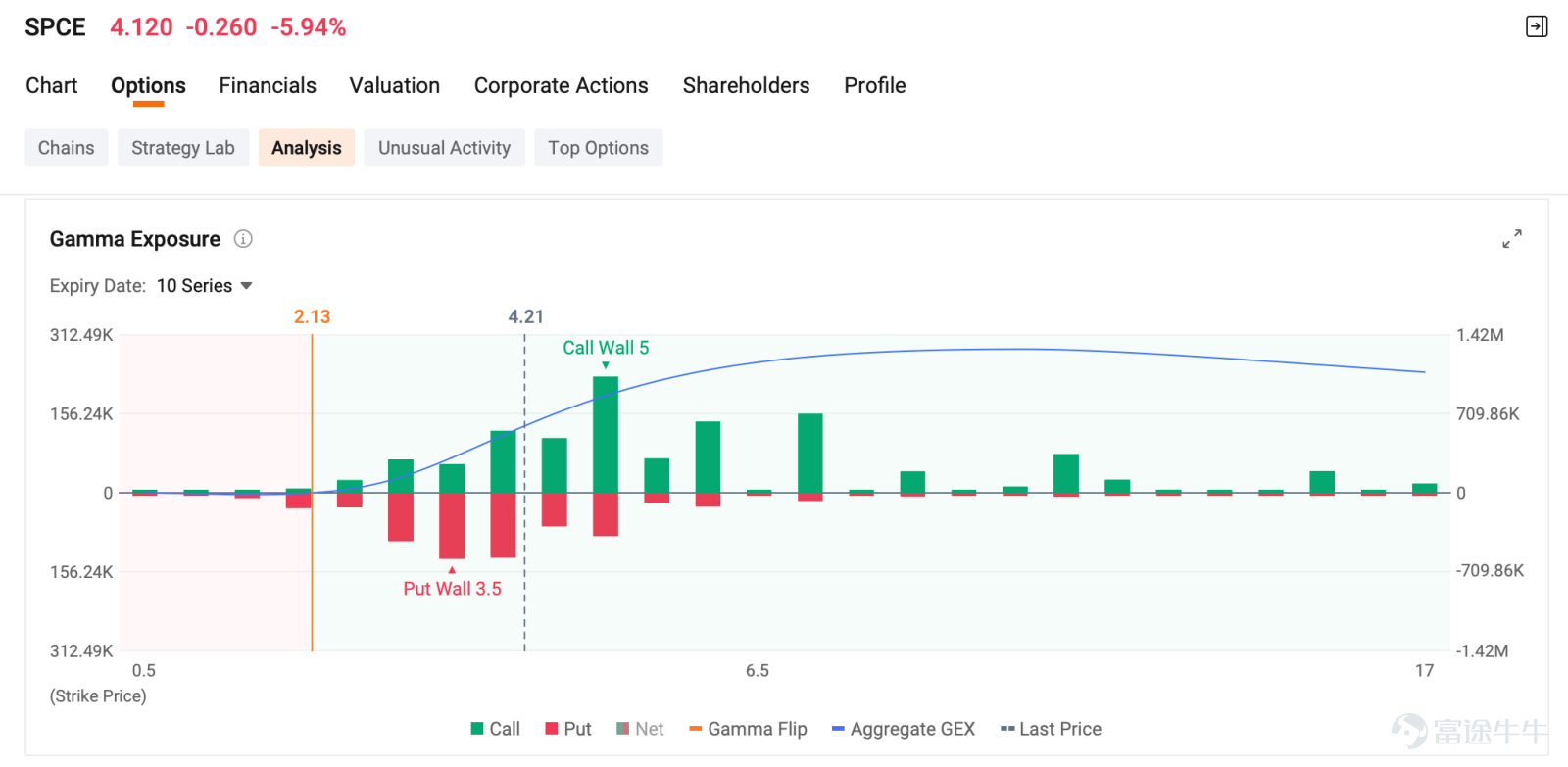Select the Chains sub-tab
Viewport: 1568px width, 767px height.
[x=67, y=148]
